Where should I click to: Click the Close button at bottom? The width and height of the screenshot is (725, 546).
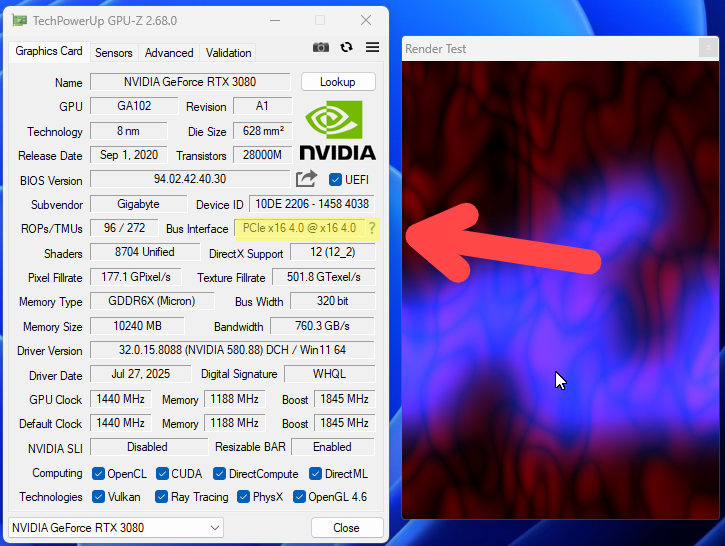point(347,528)
